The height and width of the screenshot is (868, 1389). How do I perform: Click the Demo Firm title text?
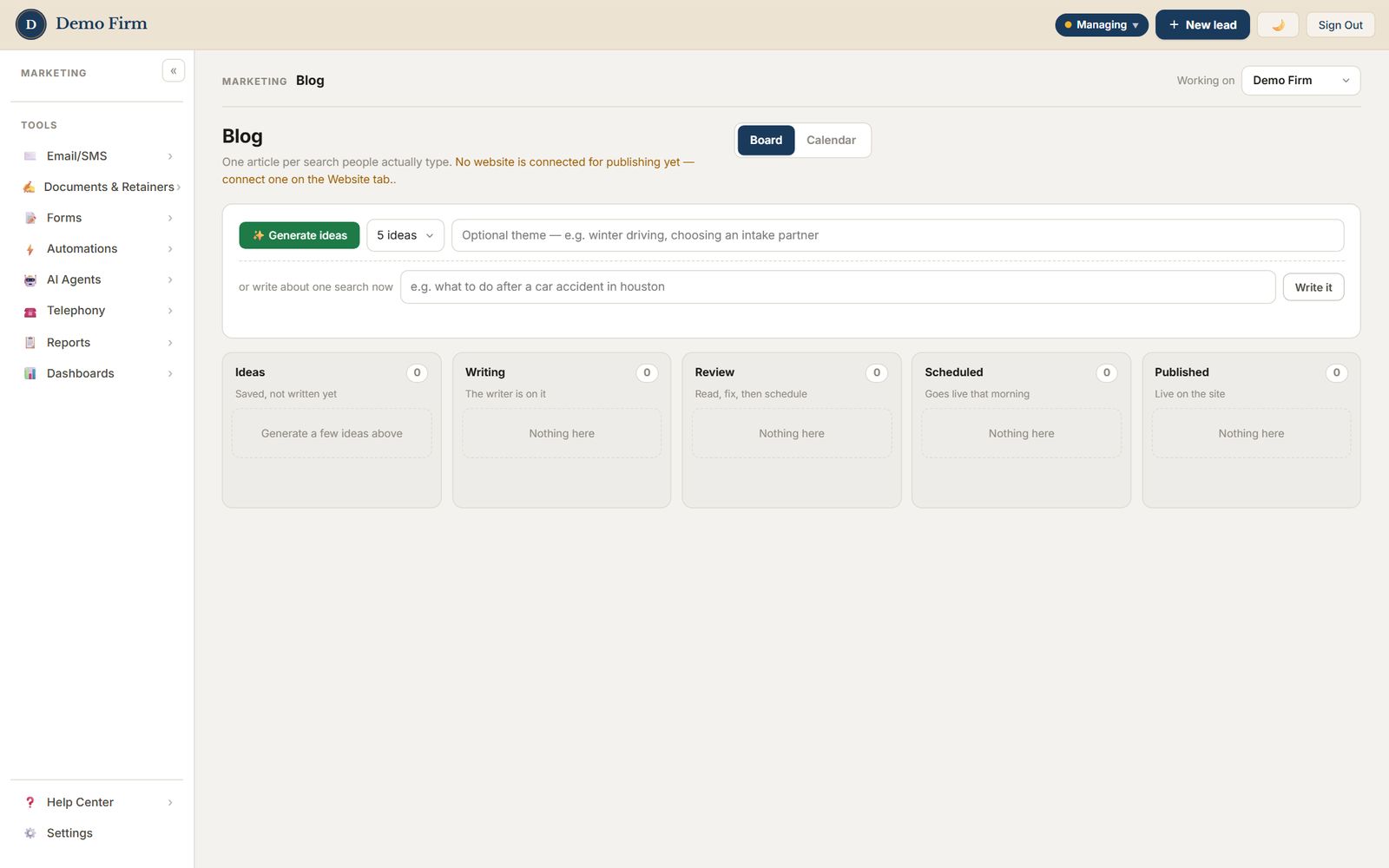[x=102, y=23]
